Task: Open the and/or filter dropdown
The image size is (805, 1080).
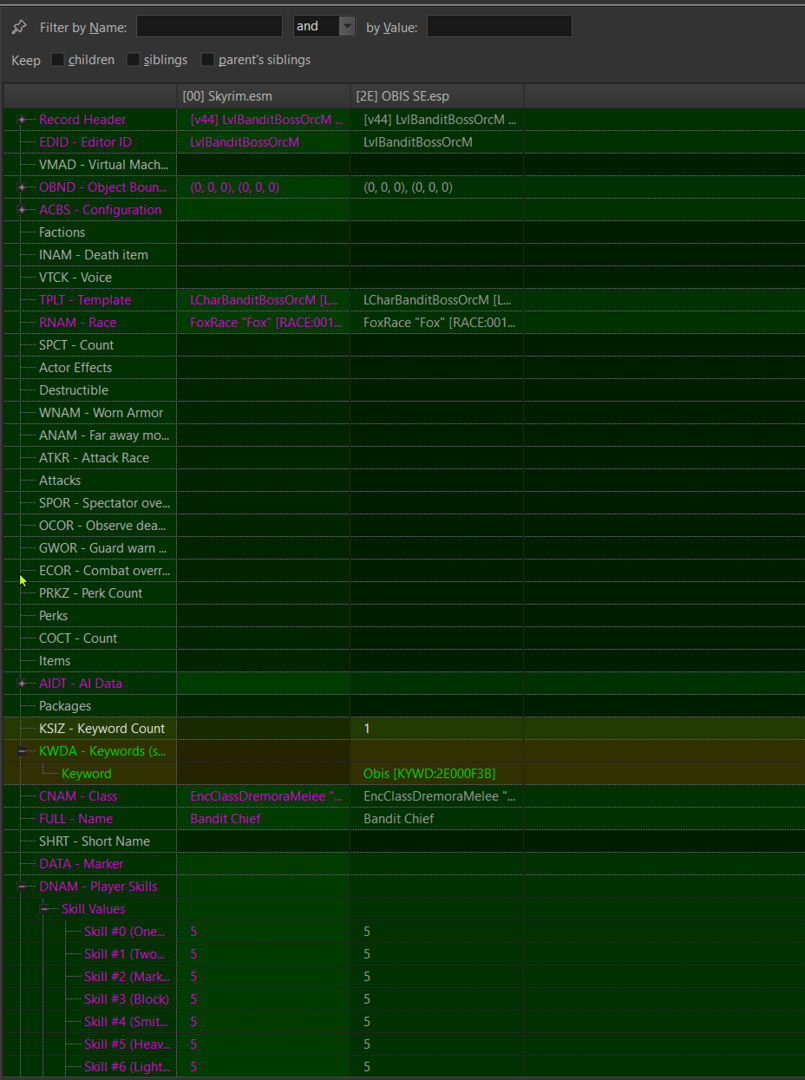Action: click(347, 26)
